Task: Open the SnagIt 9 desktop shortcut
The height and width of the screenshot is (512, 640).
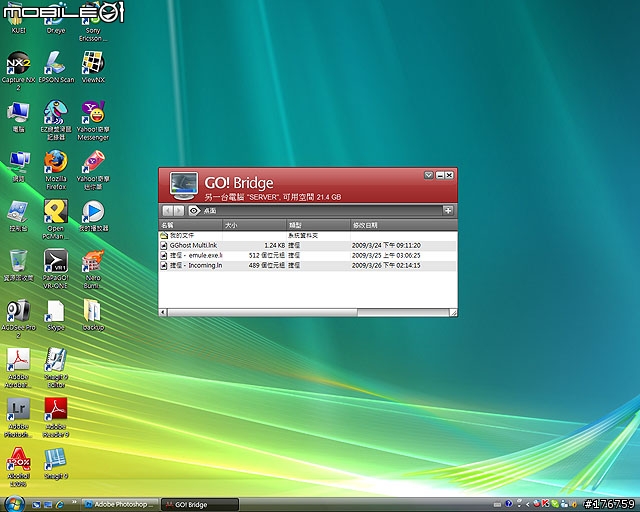Action: [x=56, y=463]
